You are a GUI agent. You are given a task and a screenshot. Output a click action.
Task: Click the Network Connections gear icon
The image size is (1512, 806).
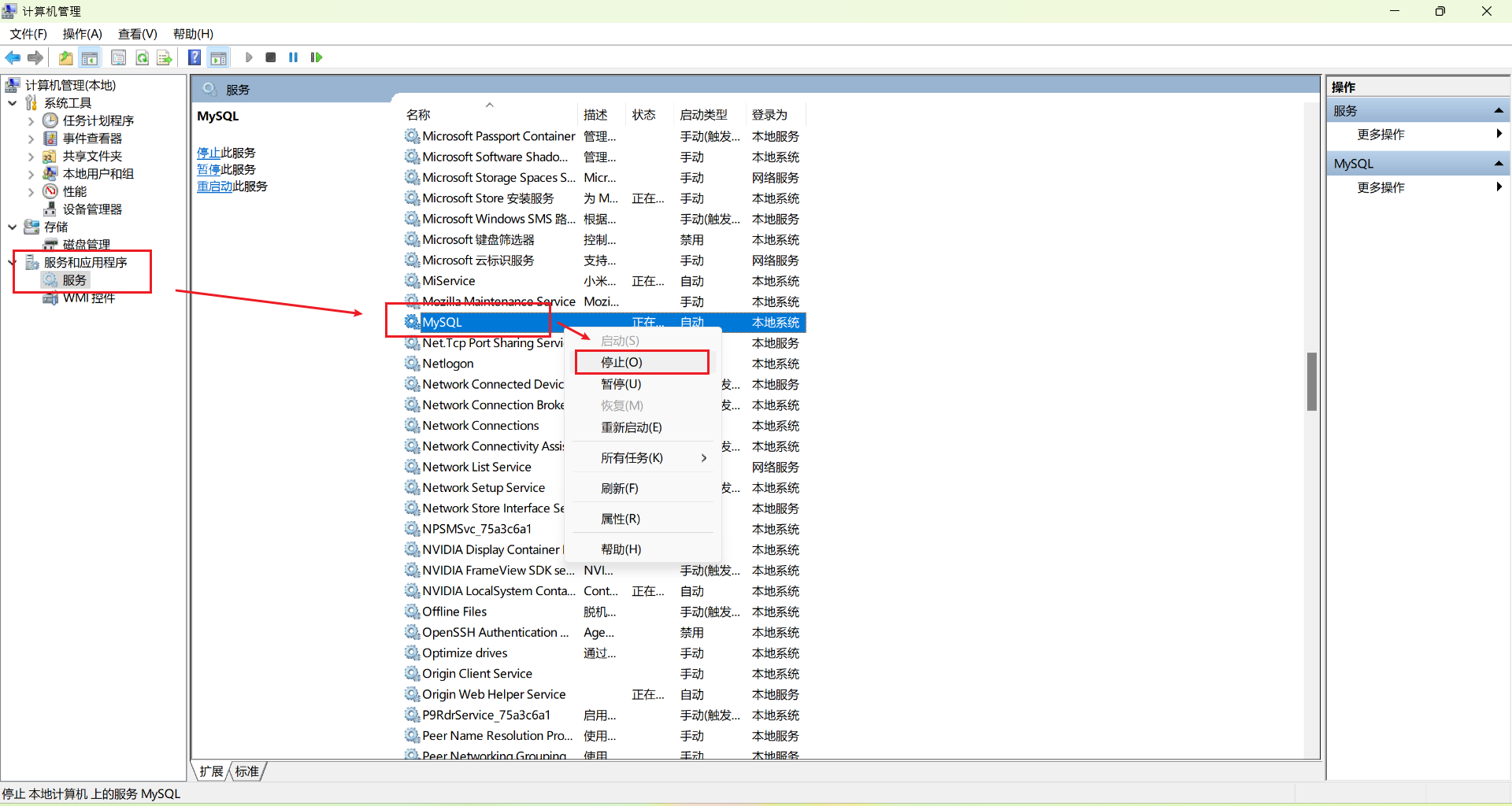point(412,425)
